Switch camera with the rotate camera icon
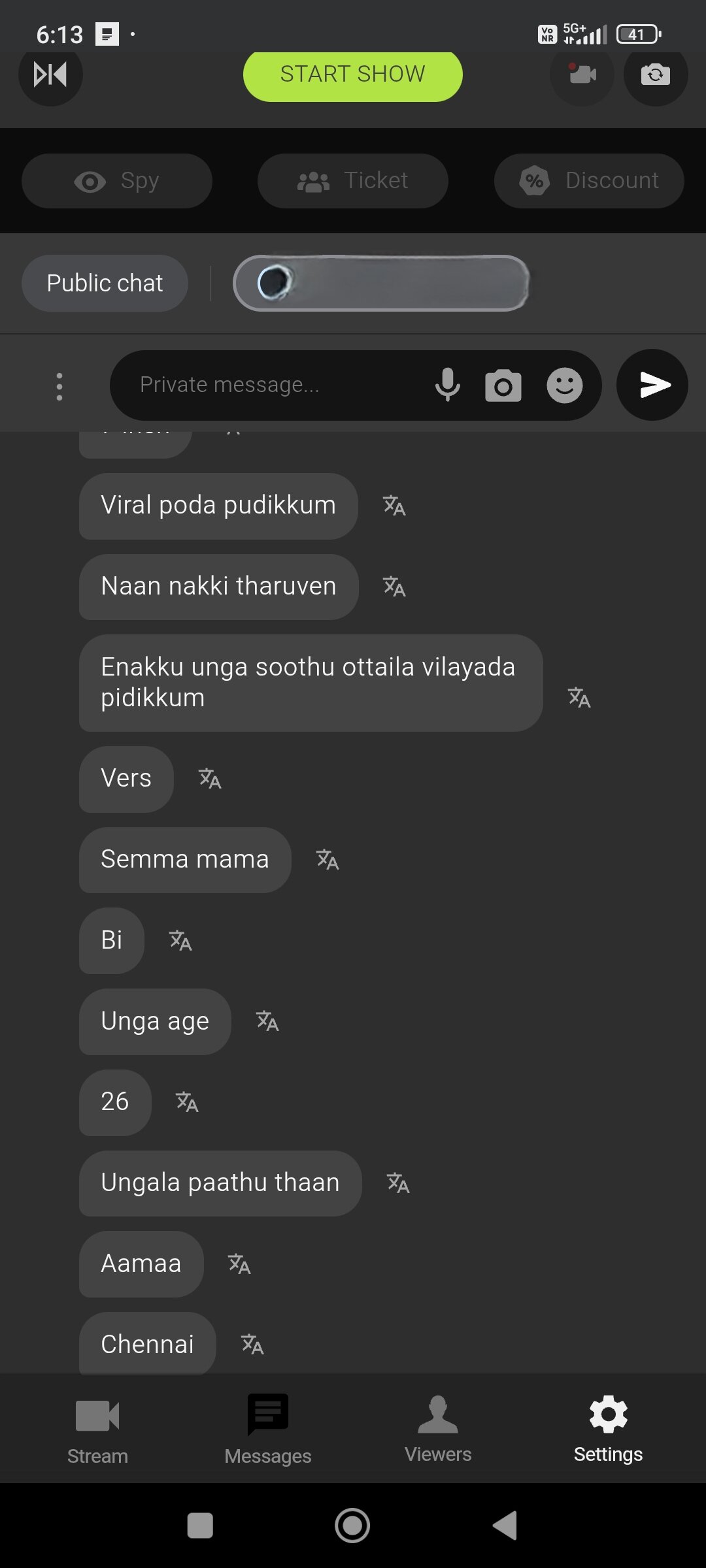 (x=656, y=74)
